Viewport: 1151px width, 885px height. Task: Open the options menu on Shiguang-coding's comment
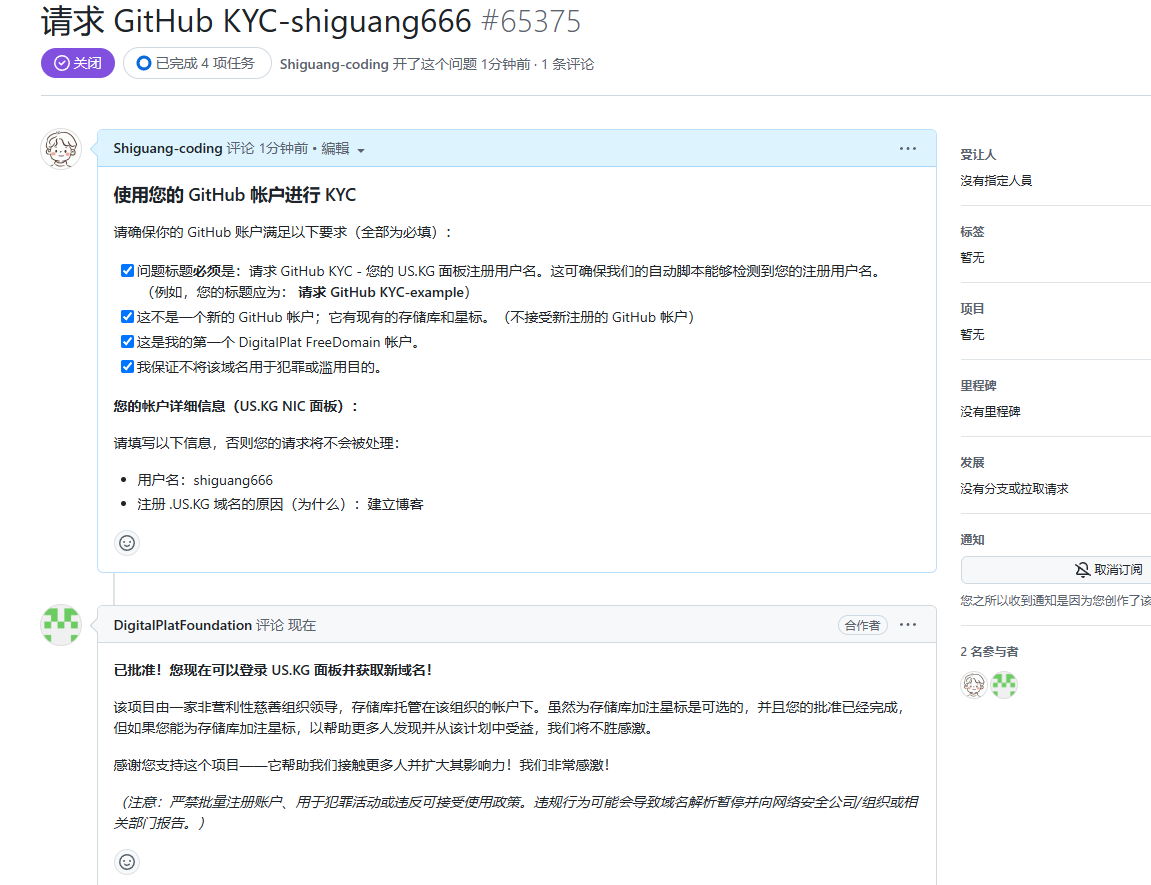[x=908, y=148]
